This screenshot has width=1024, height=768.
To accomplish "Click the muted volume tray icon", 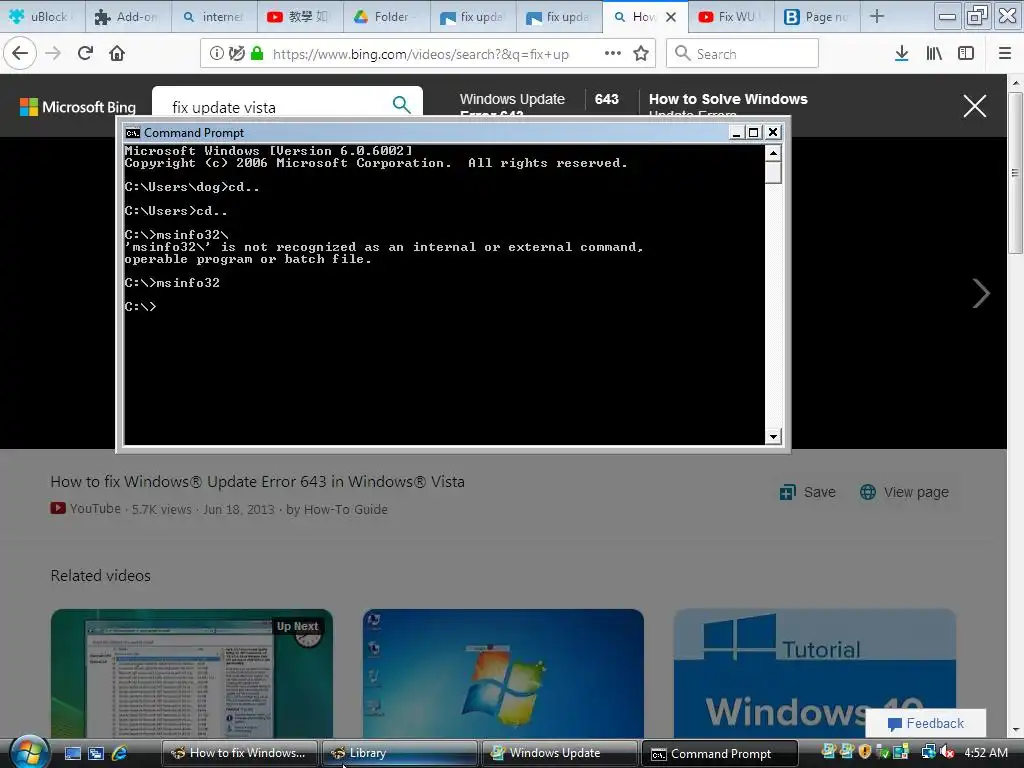I will [x=947, y=753].
